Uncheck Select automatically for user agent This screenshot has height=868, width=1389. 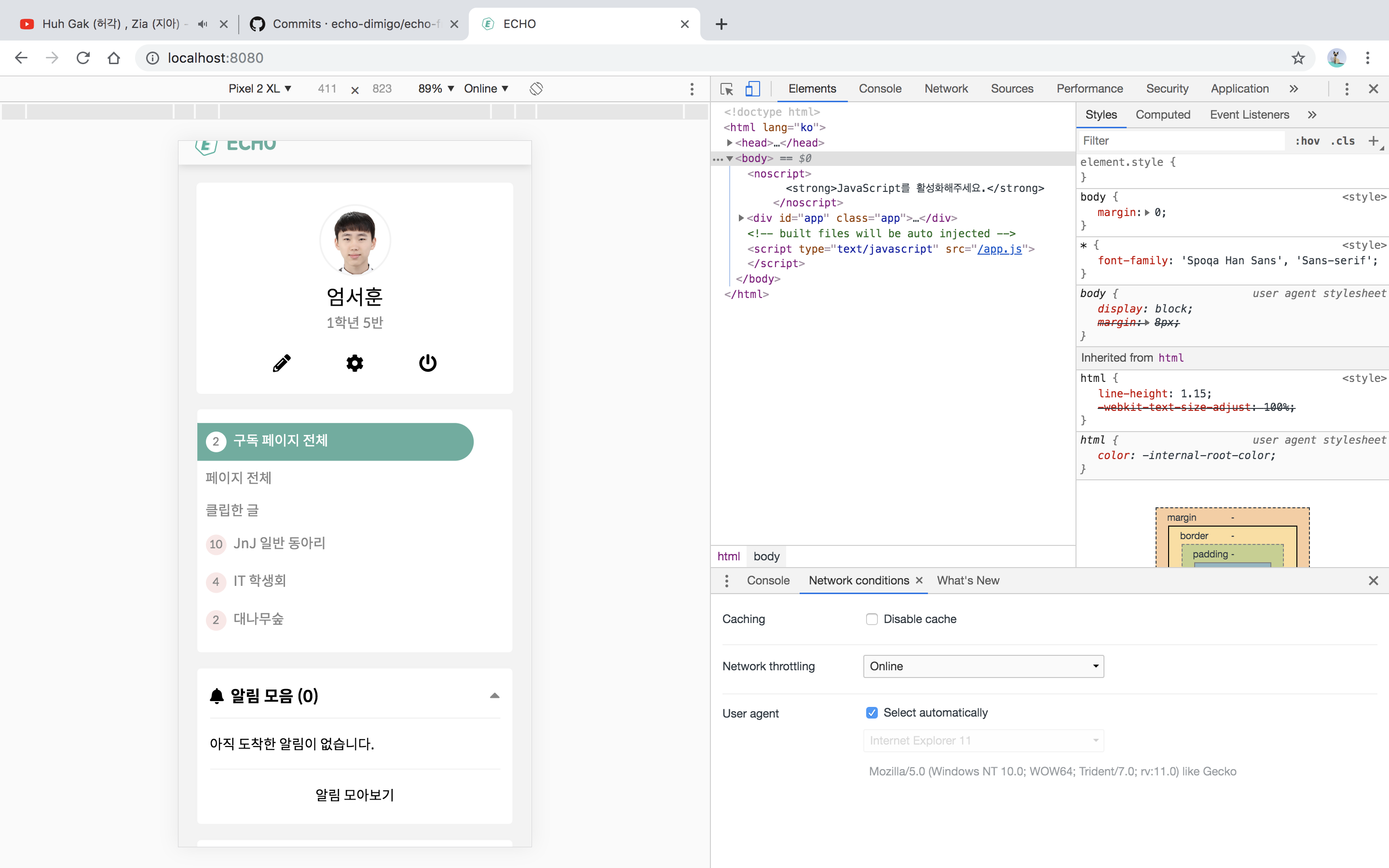click(872, 712)
